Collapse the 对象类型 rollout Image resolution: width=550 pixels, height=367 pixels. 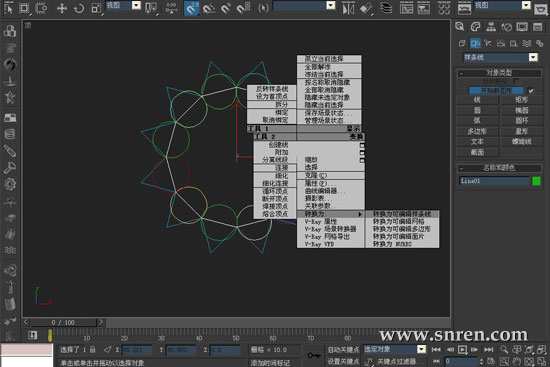(x=498, y=73)
